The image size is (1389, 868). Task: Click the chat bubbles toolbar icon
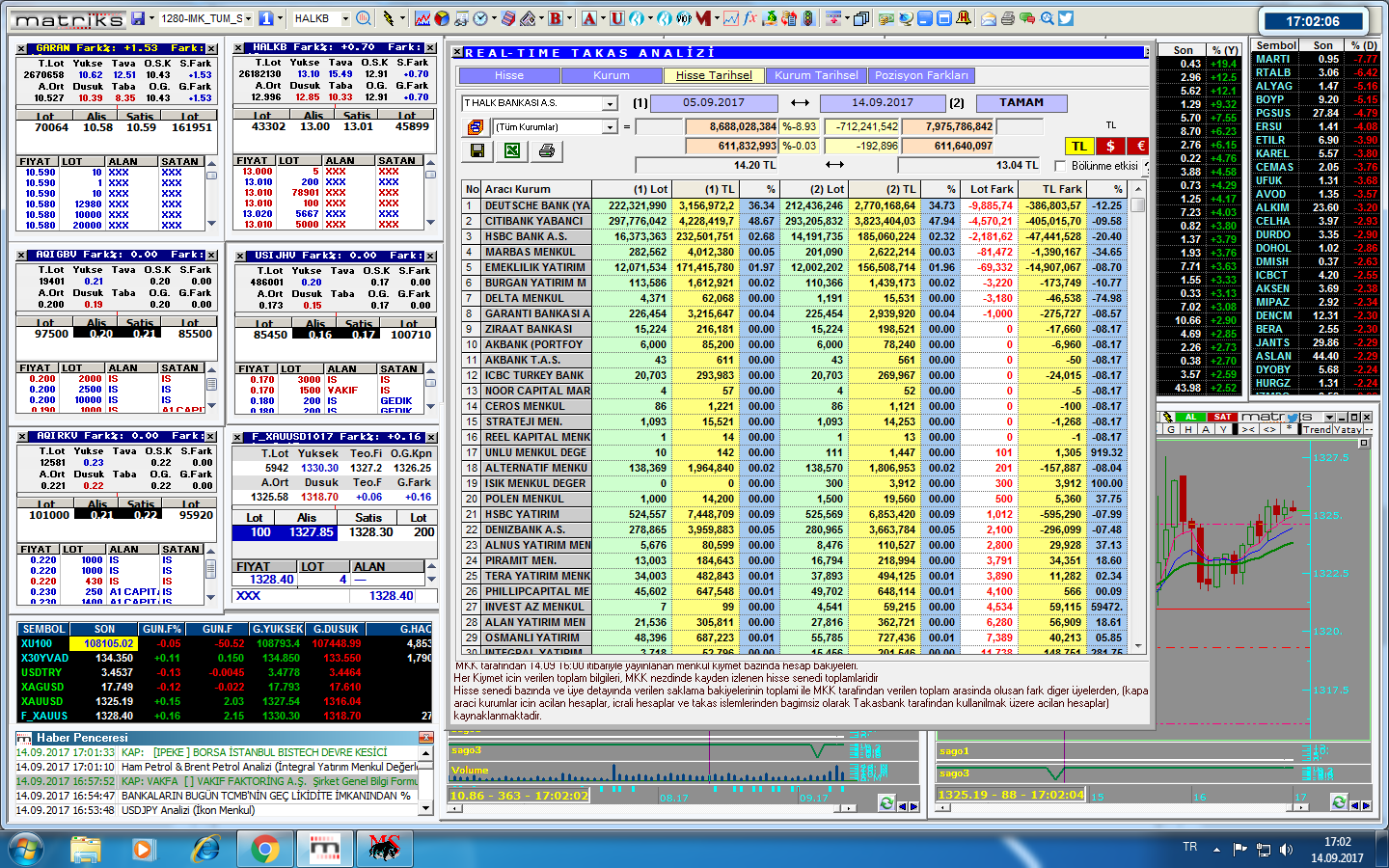point(1027,18)
